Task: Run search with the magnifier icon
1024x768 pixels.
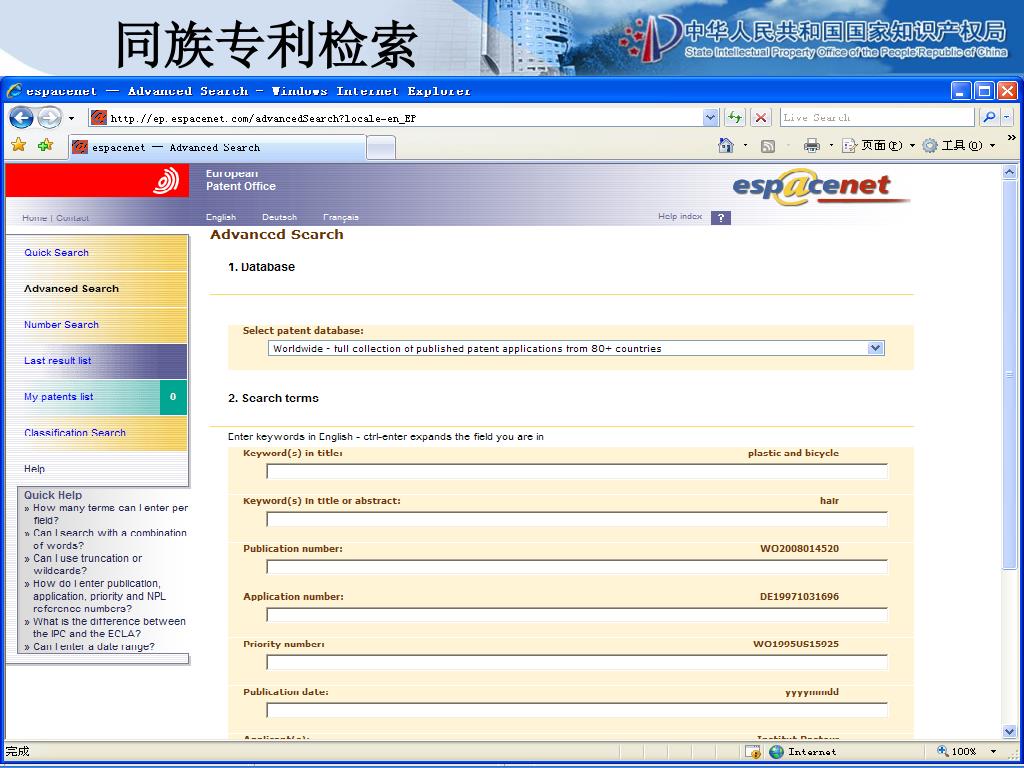Action: (x=989, y=118)
